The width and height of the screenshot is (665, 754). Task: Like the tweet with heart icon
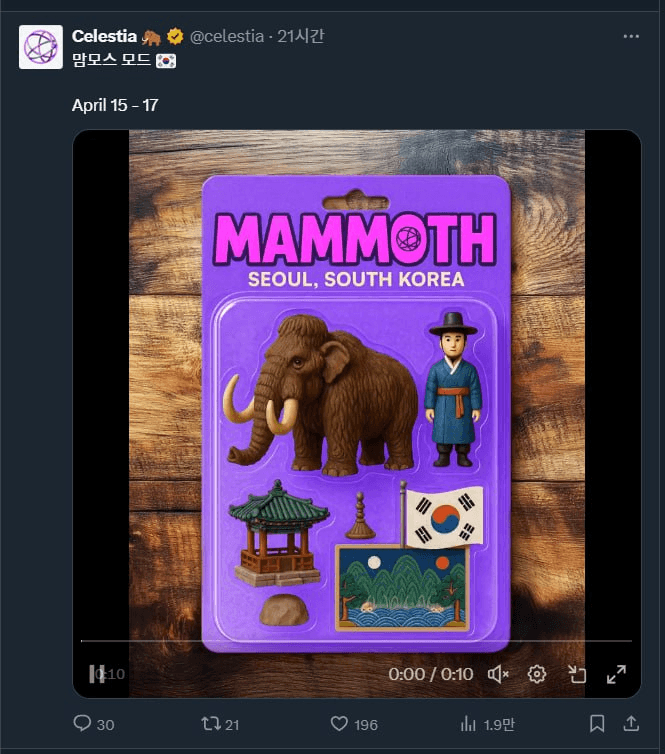click(x=339, y=723)
